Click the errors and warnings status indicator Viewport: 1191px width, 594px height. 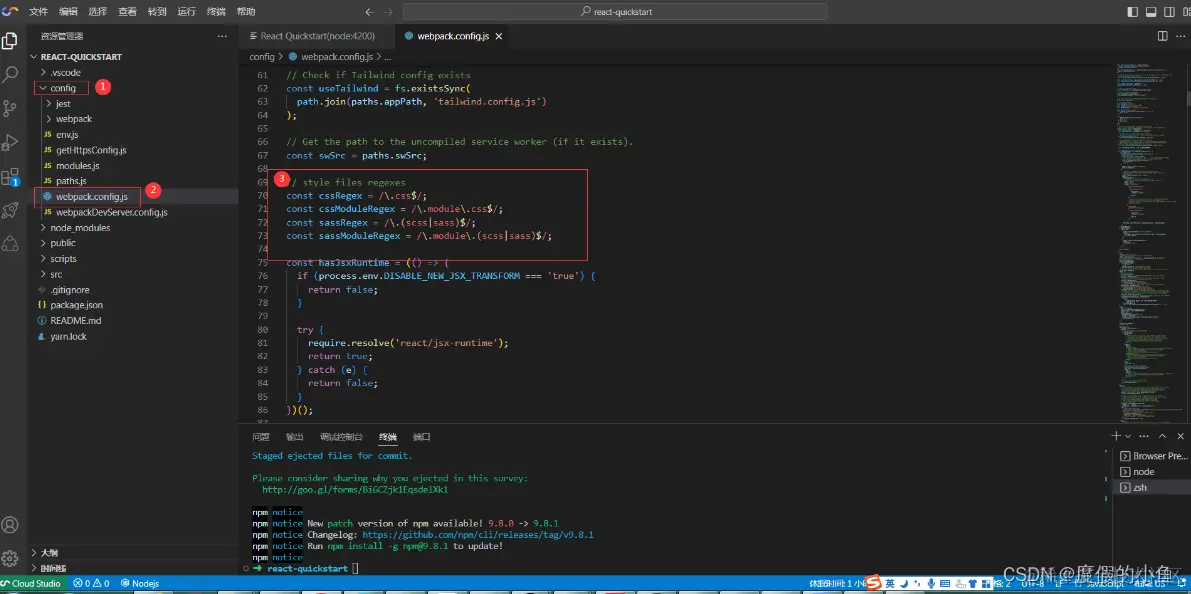pos(91,583)
